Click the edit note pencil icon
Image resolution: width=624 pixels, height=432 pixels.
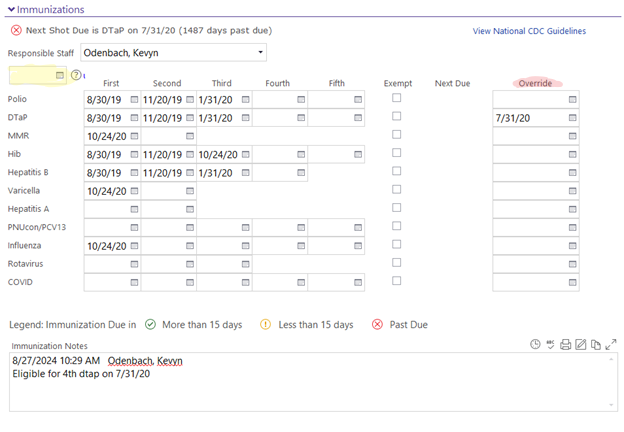(580, 344)
